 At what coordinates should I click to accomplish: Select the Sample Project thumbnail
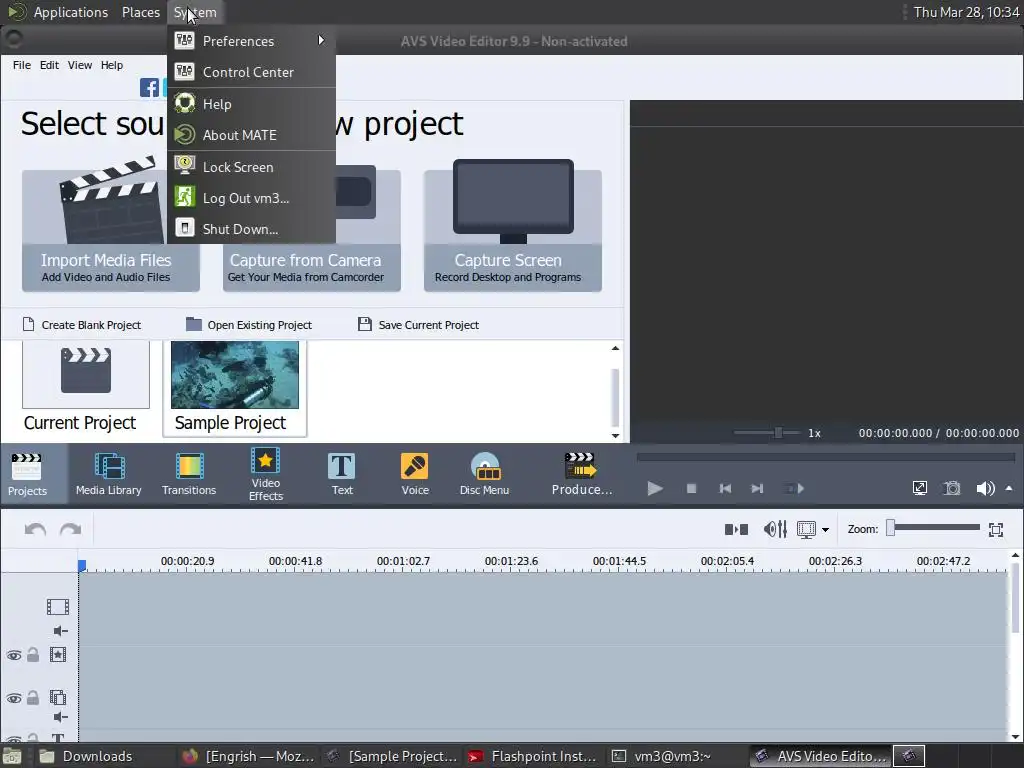click(234, 387)
